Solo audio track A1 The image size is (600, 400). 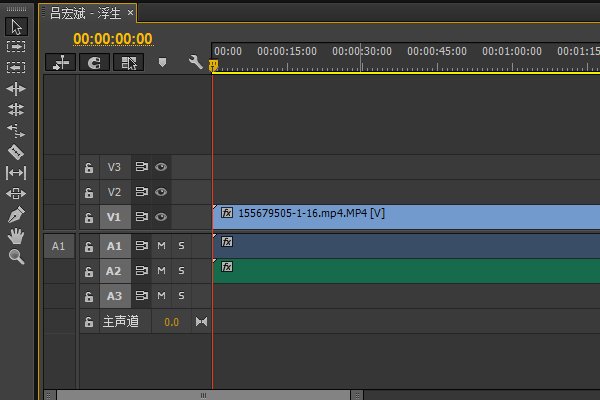click(x=181, y=246)
